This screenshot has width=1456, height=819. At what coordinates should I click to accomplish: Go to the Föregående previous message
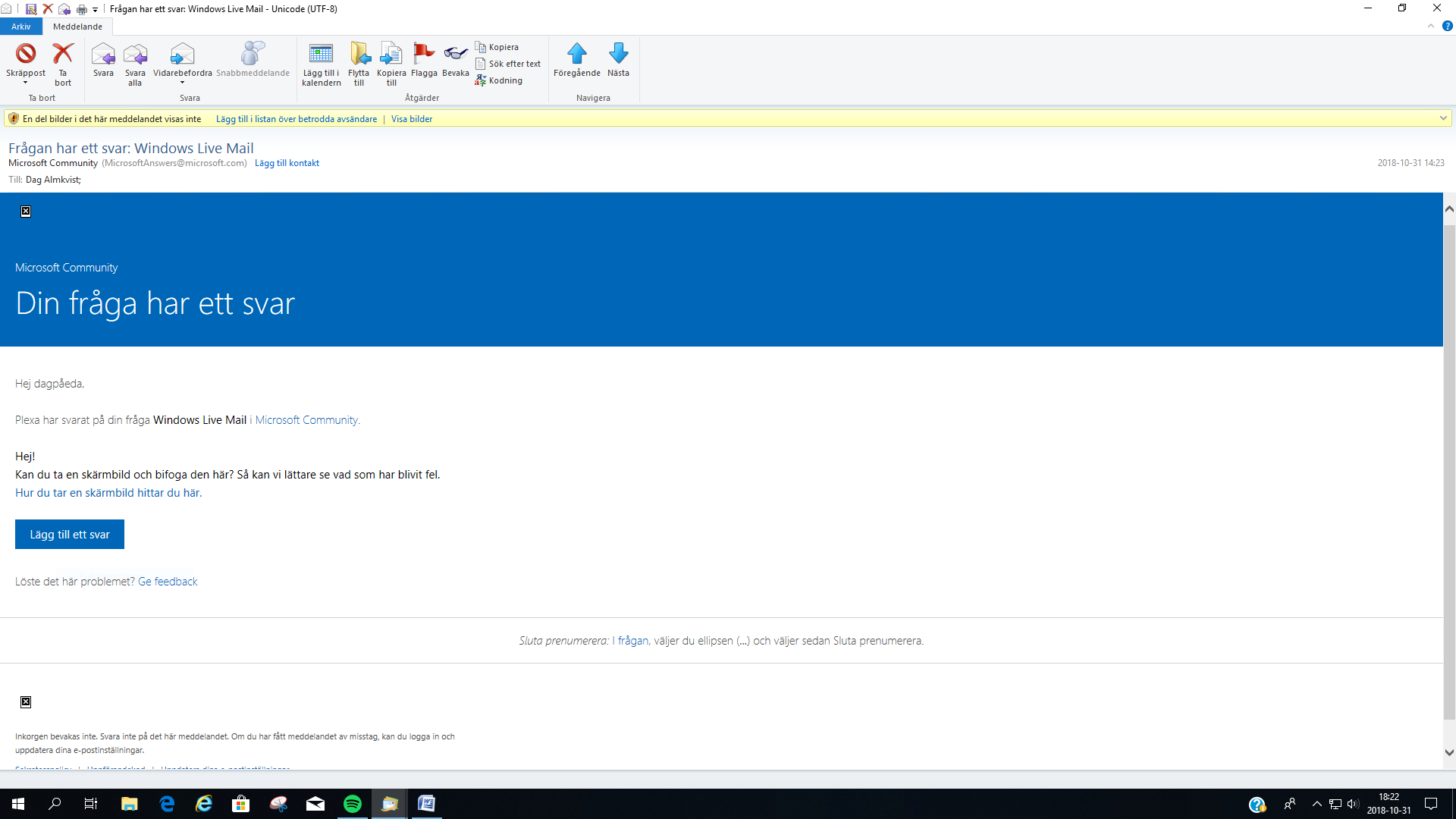click(x=576, y=54)
